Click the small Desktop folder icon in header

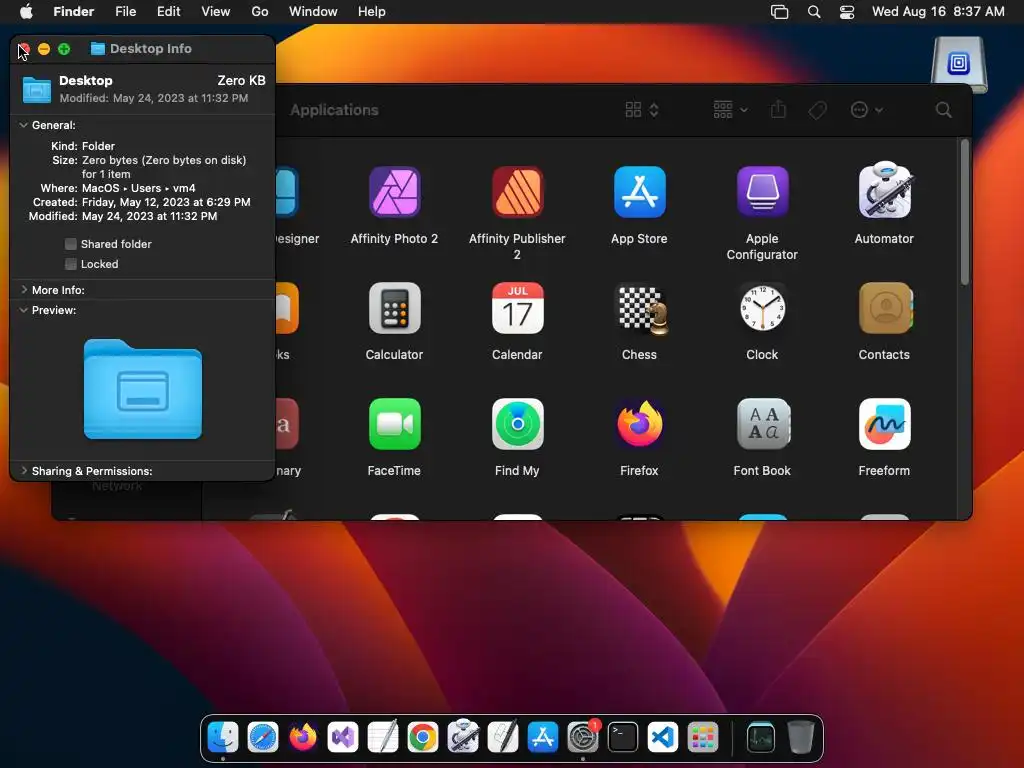coord(37,89)
